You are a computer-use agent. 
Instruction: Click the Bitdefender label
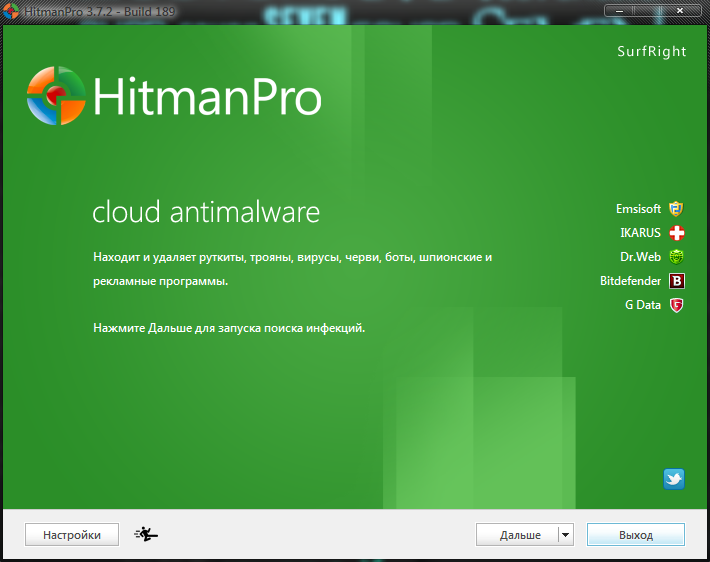pyautogui.click(x=630, y=281)
